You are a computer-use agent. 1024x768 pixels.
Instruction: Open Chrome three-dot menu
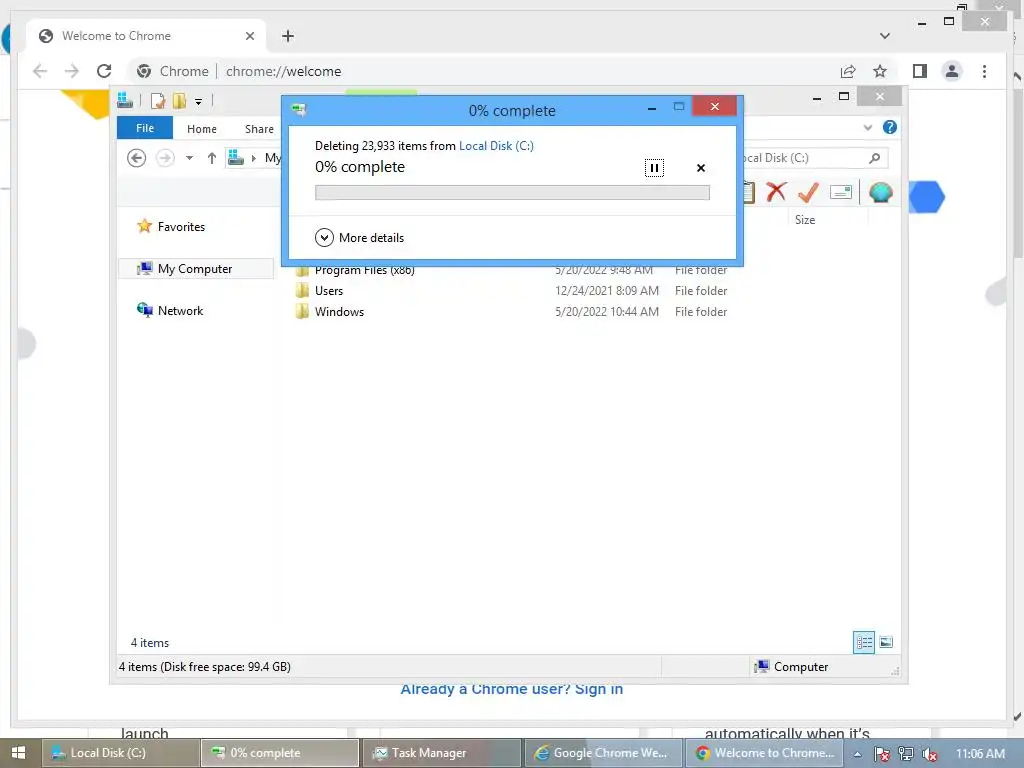(984, 71)
